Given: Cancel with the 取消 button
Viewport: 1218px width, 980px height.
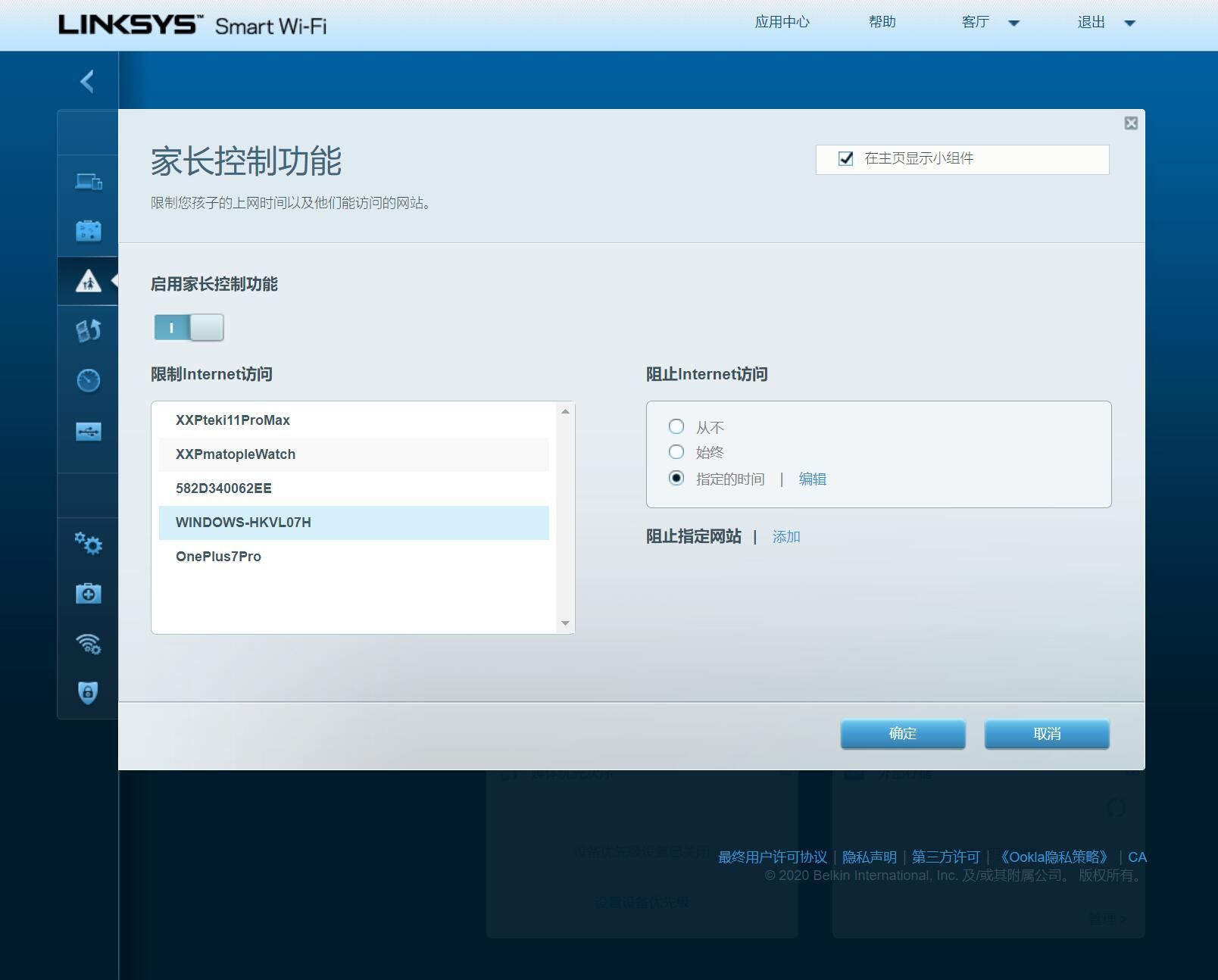Looking at the screenshot, I should click(1047, 734).
